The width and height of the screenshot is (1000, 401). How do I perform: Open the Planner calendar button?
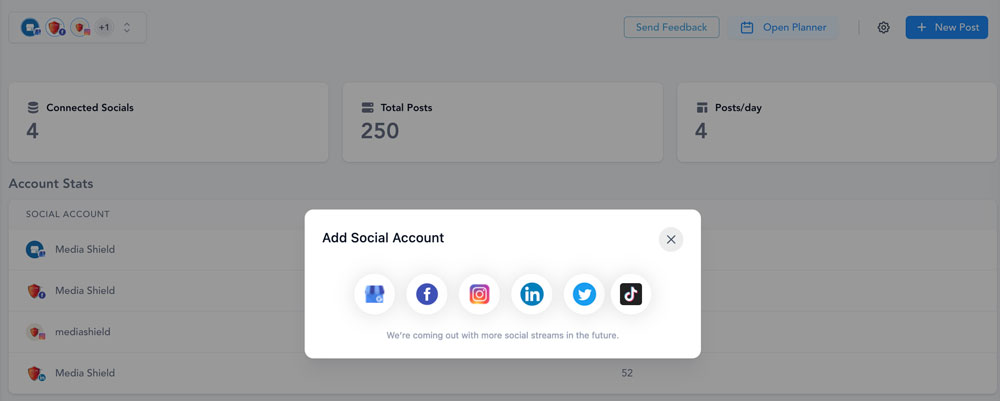click(784, 28)
